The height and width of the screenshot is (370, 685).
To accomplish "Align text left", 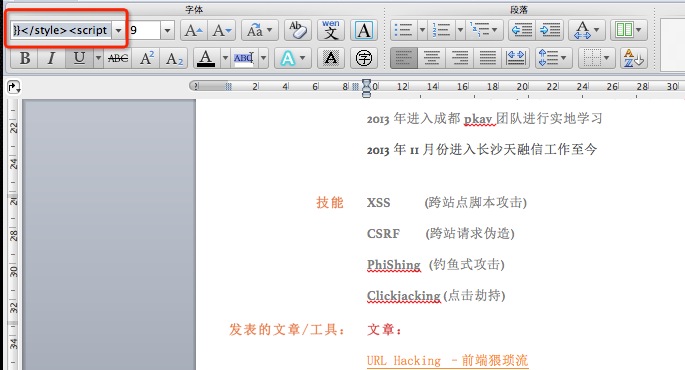I will pyautogui.click(x=404, y=58).
